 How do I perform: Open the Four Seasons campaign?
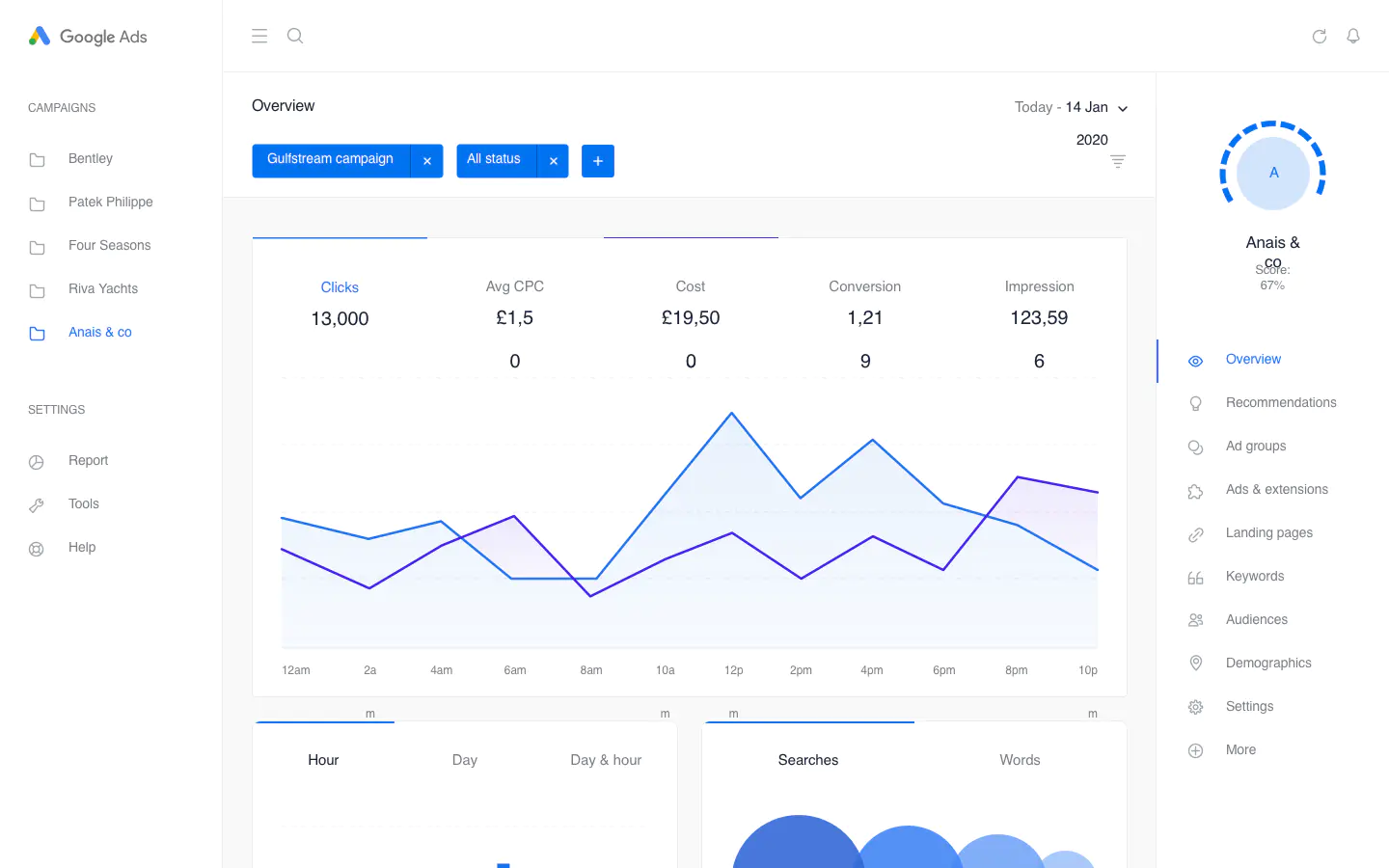click(x=110, y=245)
